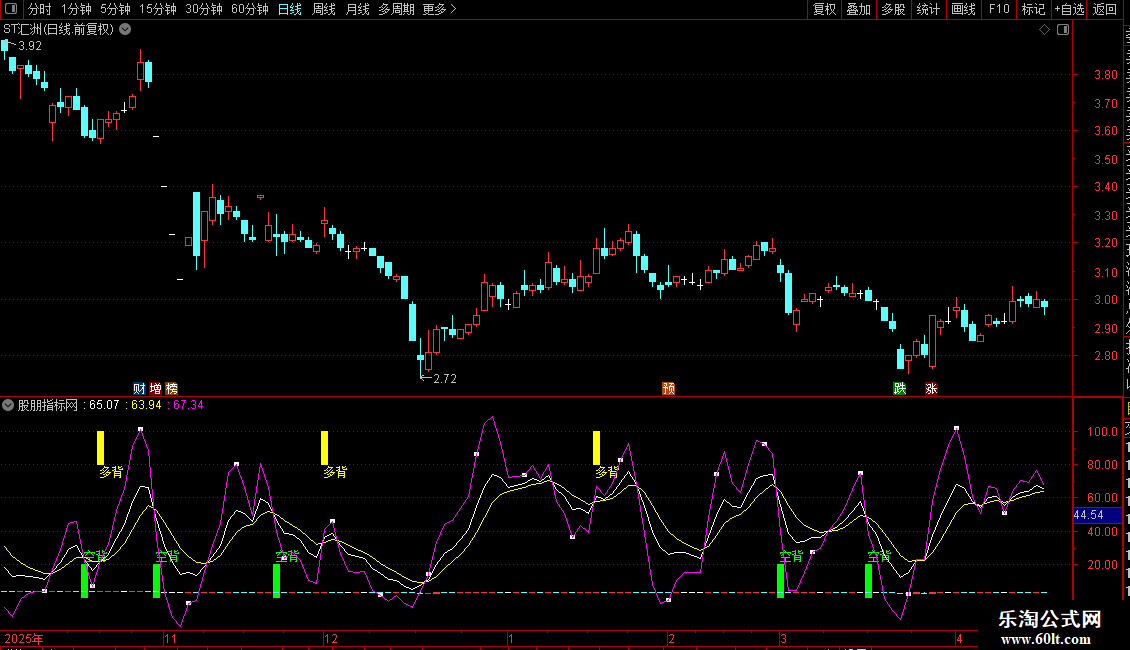1130x650 pixels.
Task: Select the 1分钟 period tab
Action: pos(76,9)
